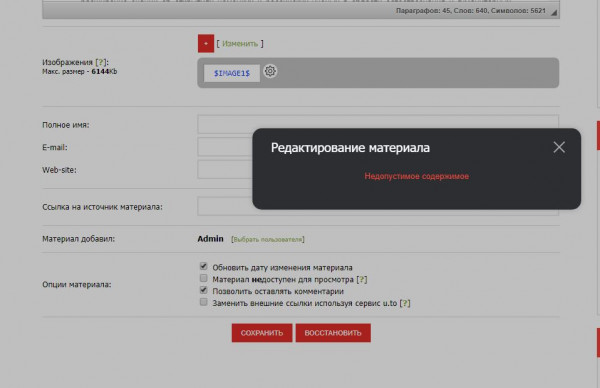Focus the E-mail input field
The image size is (600, 388).
[x=225, y=147]
